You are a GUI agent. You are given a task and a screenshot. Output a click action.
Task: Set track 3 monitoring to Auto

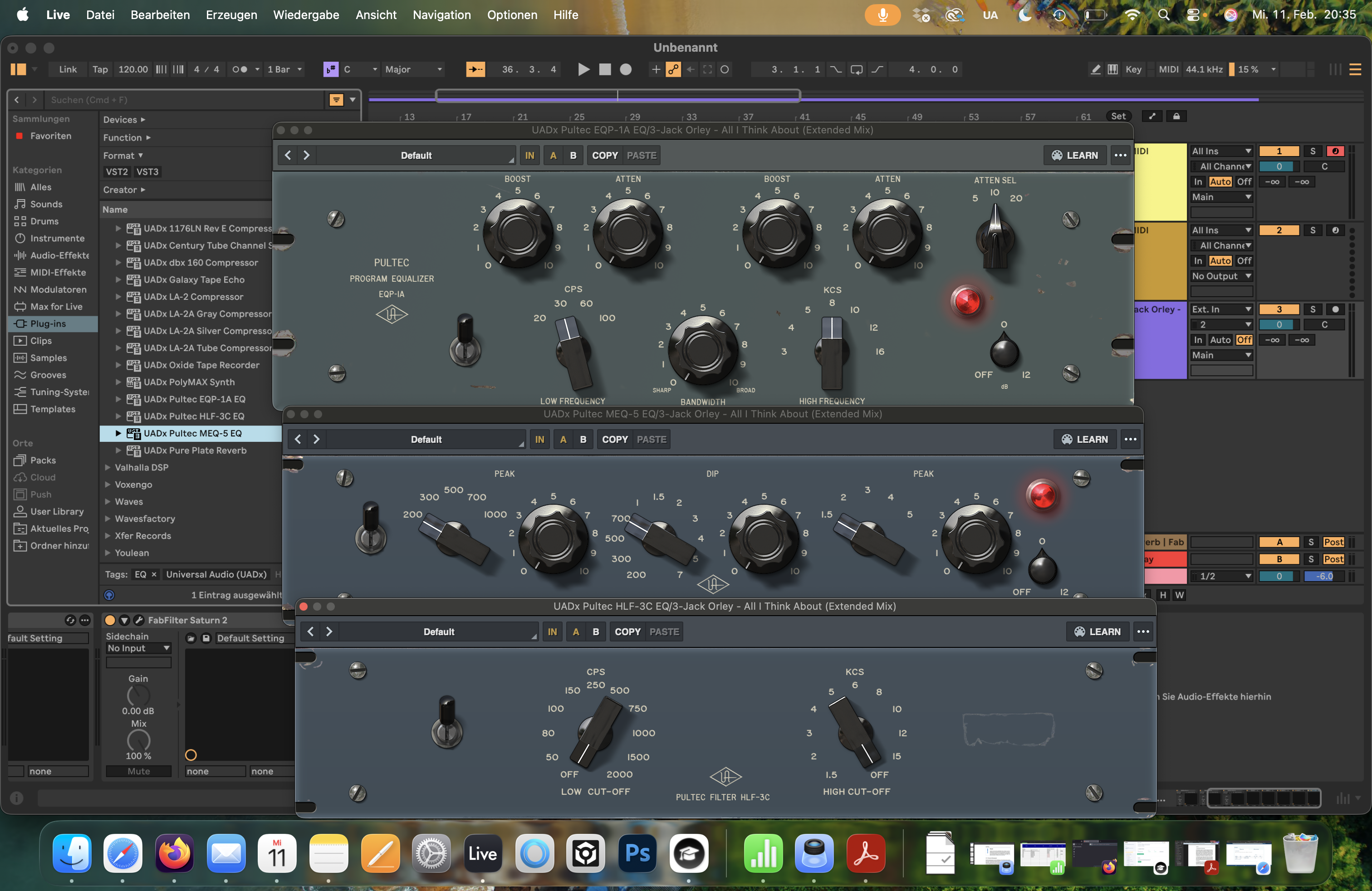[1221, 340]
